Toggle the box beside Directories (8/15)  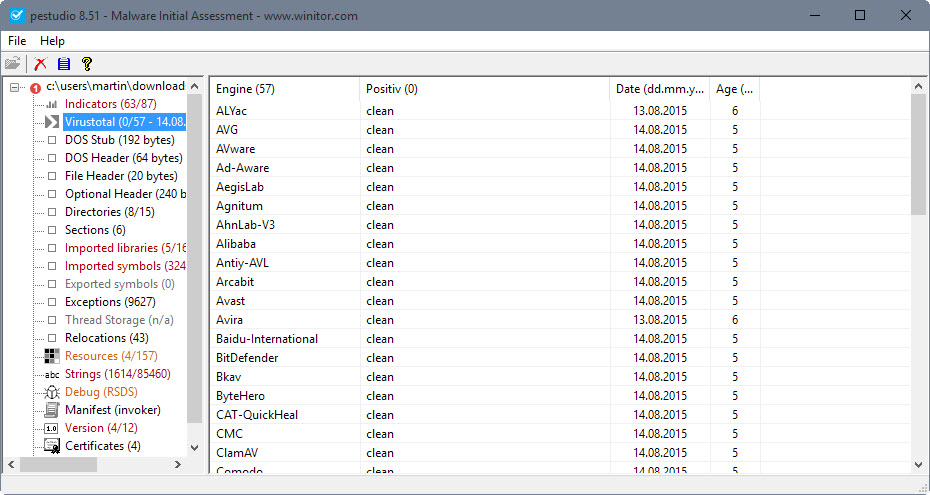tap(52, 212)
